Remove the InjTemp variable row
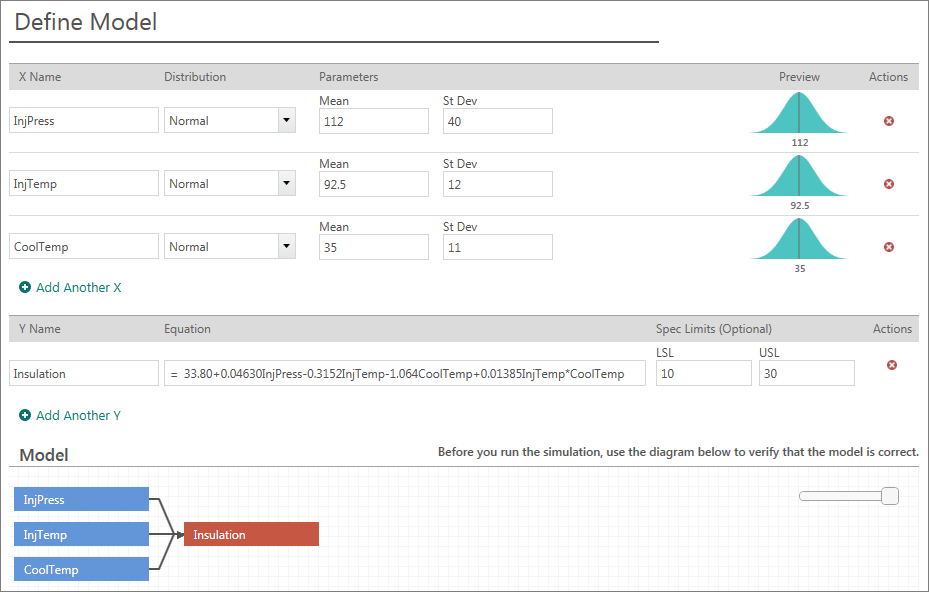929x592 pixels. 888,184
